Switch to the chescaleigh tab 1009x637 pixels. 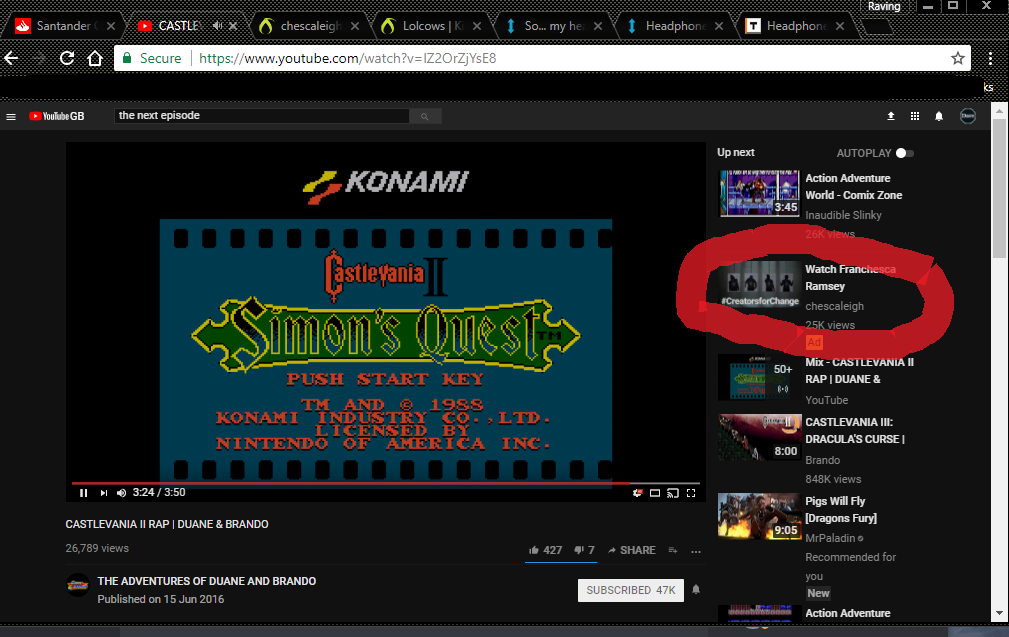click(x=310, y=26)
